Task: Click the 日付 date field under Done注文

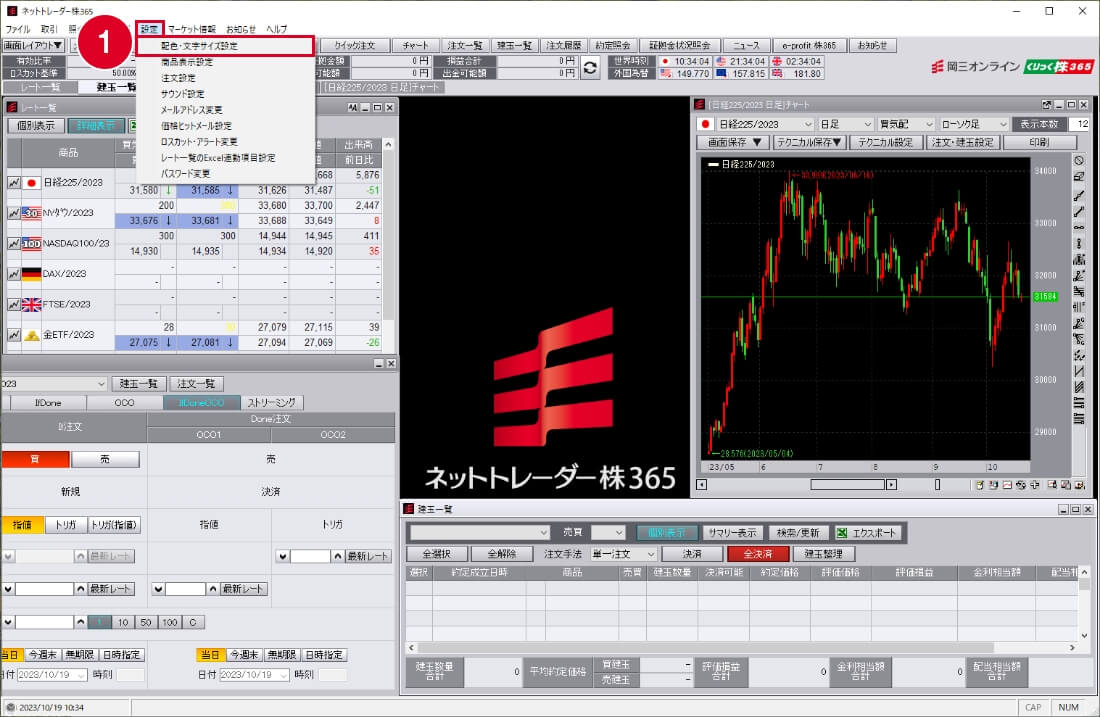Action: [x=255, y=675]
